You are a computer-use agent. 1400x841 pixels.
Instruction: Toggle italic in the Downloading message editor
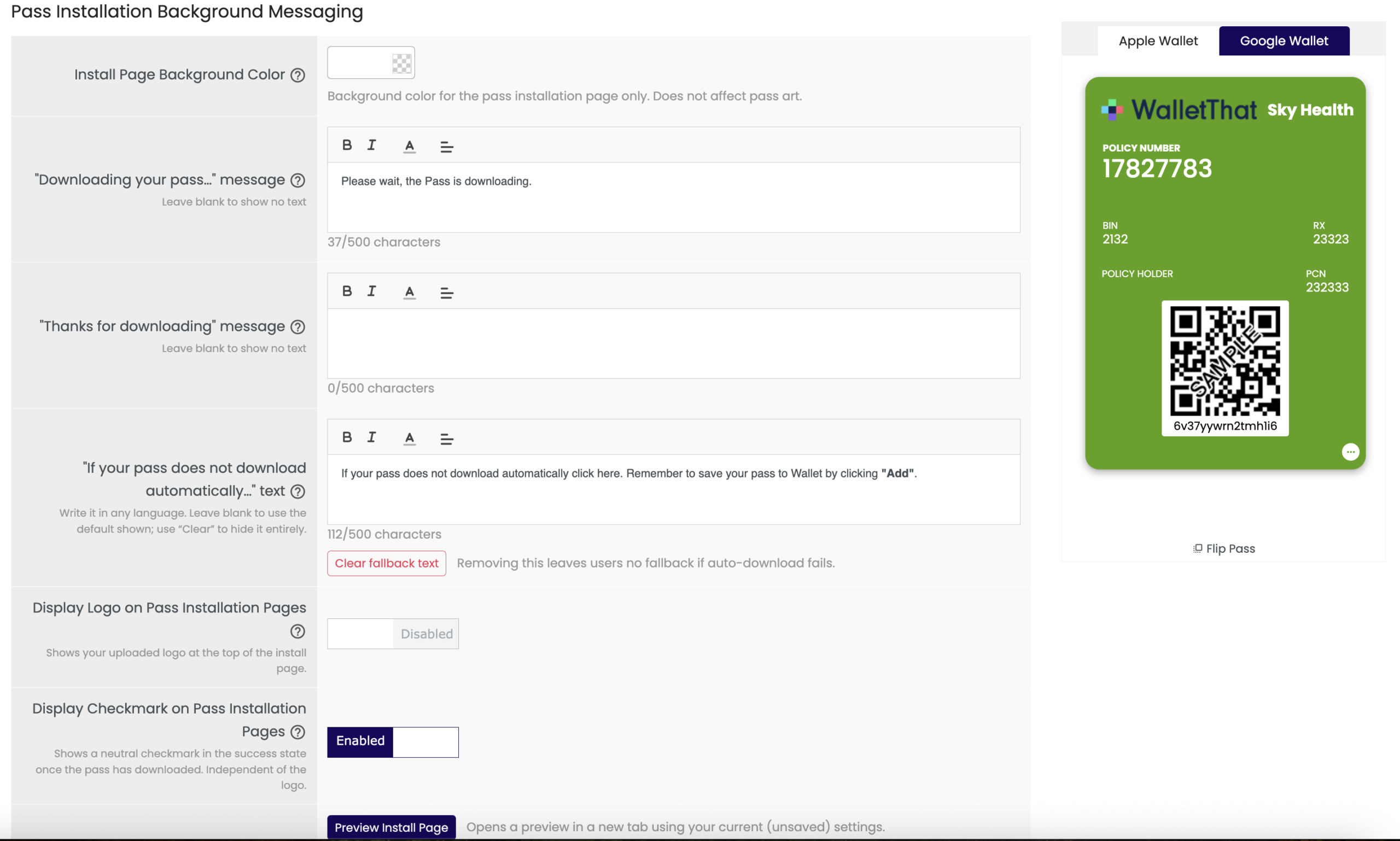(x=371, y=145)
